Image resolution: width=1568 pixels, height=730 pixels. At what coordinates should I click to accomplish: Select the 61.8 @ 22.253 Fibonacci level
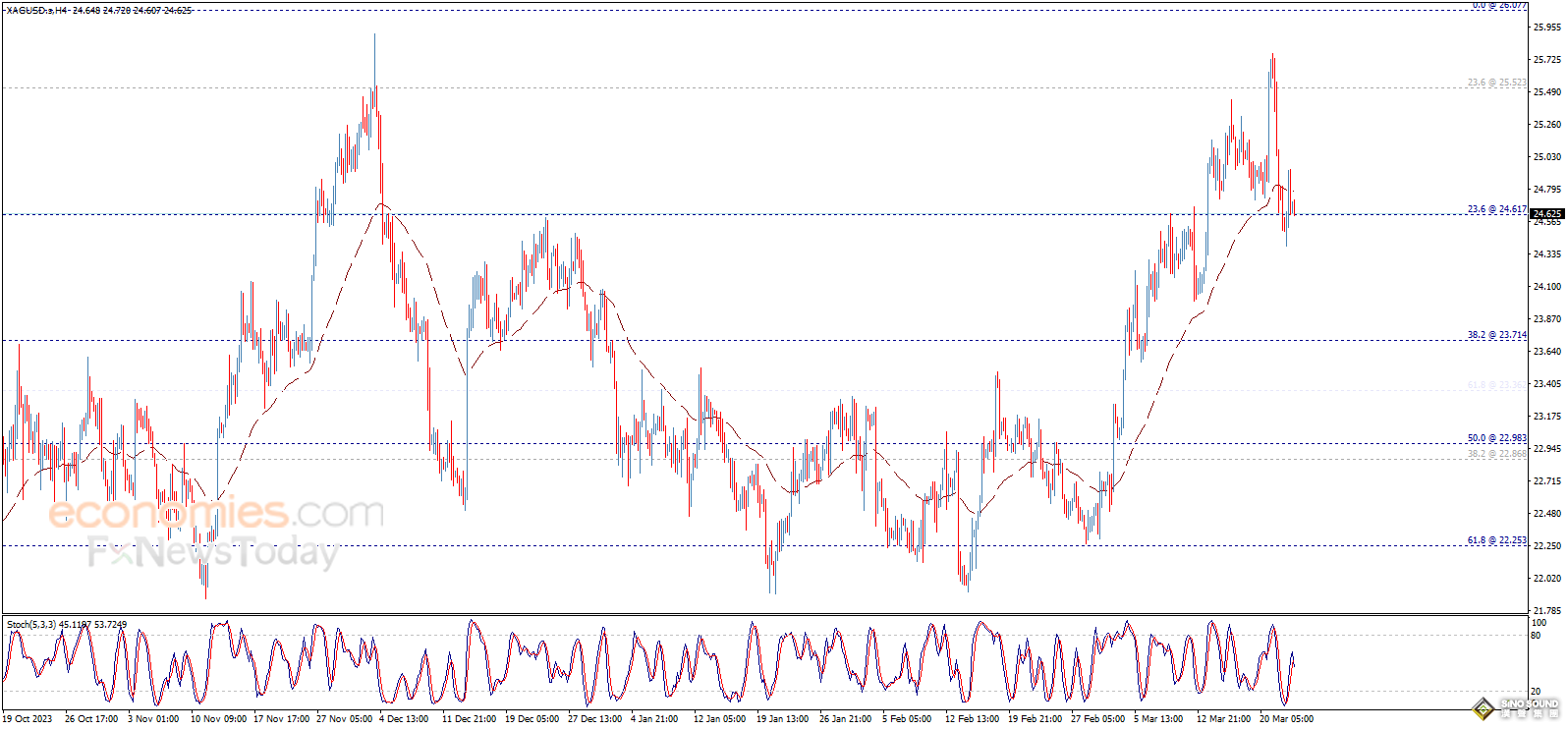point(1496,540)
